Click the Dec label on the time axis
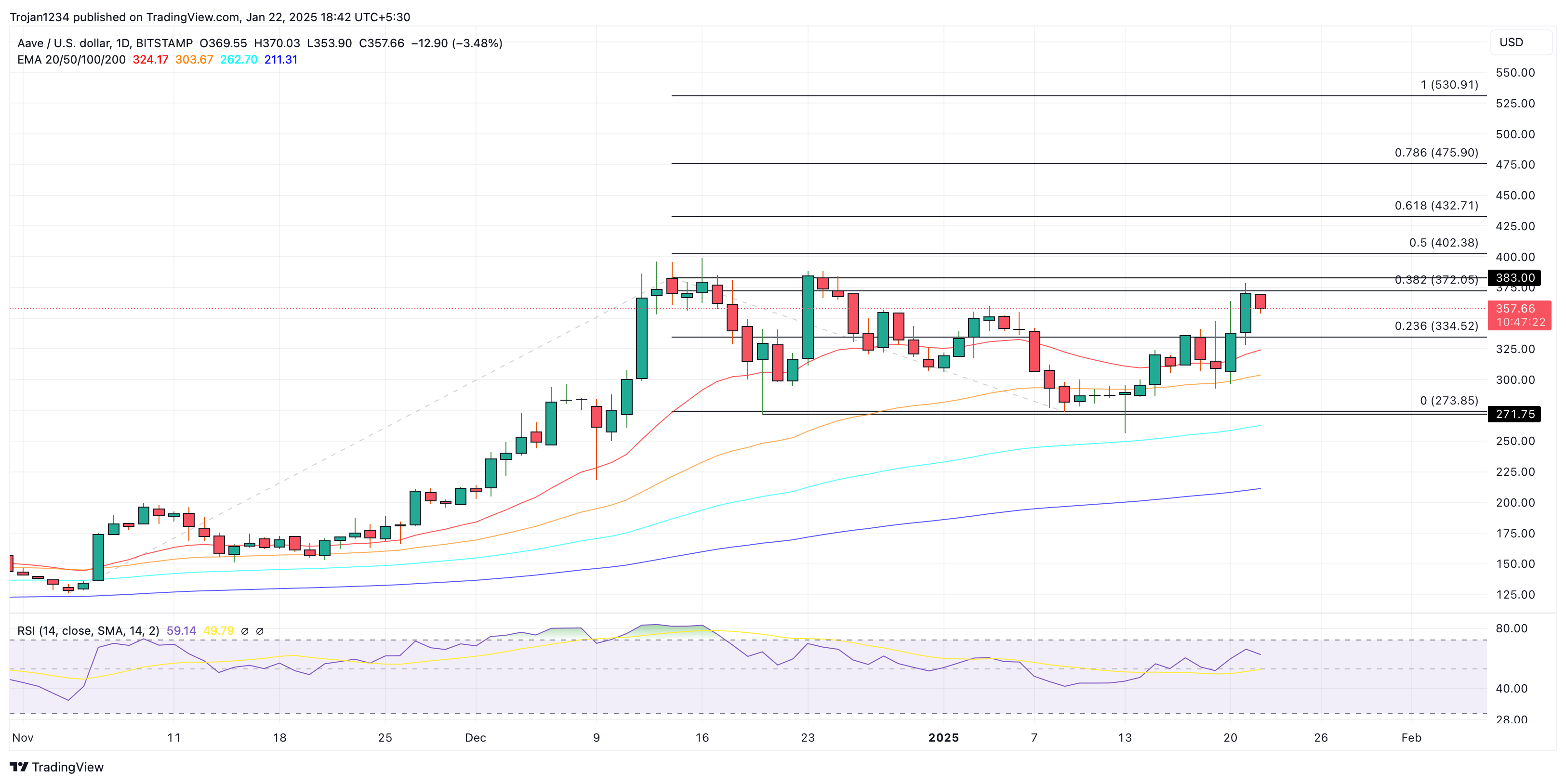Image resolution: width=1566 pixels, height=784 pixels. [476, 737]
